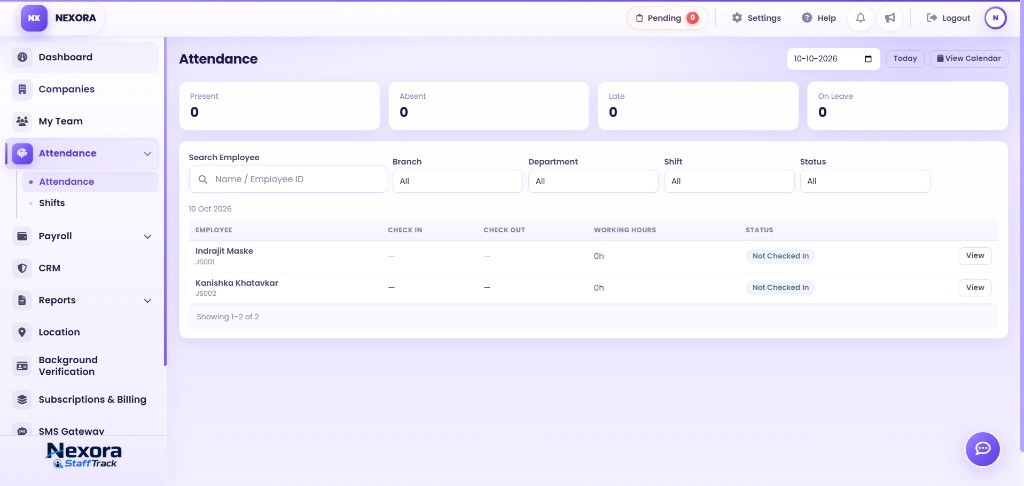
Task: Click the Reports document icon
Action: click(22, 300)
